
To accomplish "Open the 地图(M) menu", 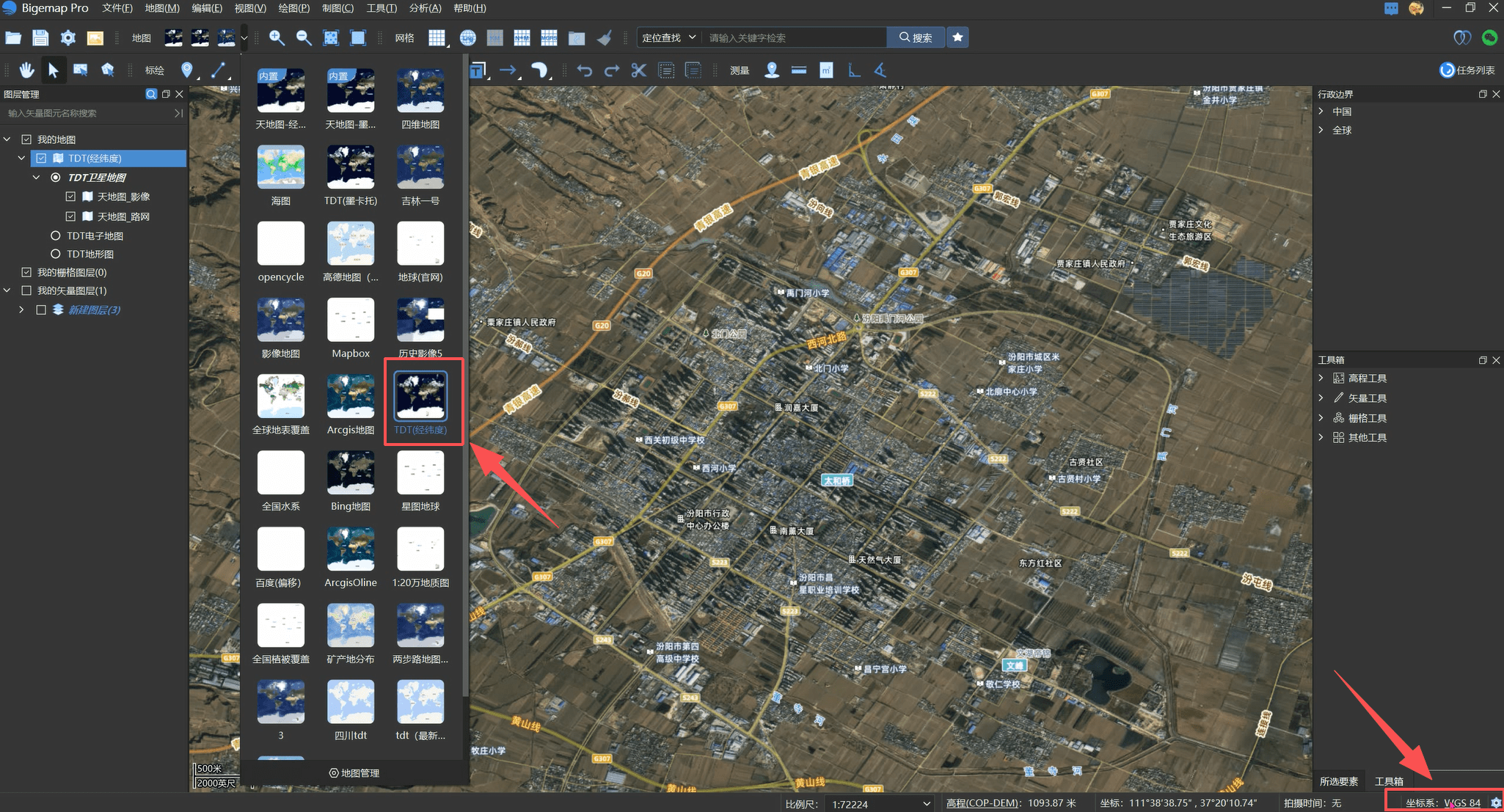I will point(162,8).
